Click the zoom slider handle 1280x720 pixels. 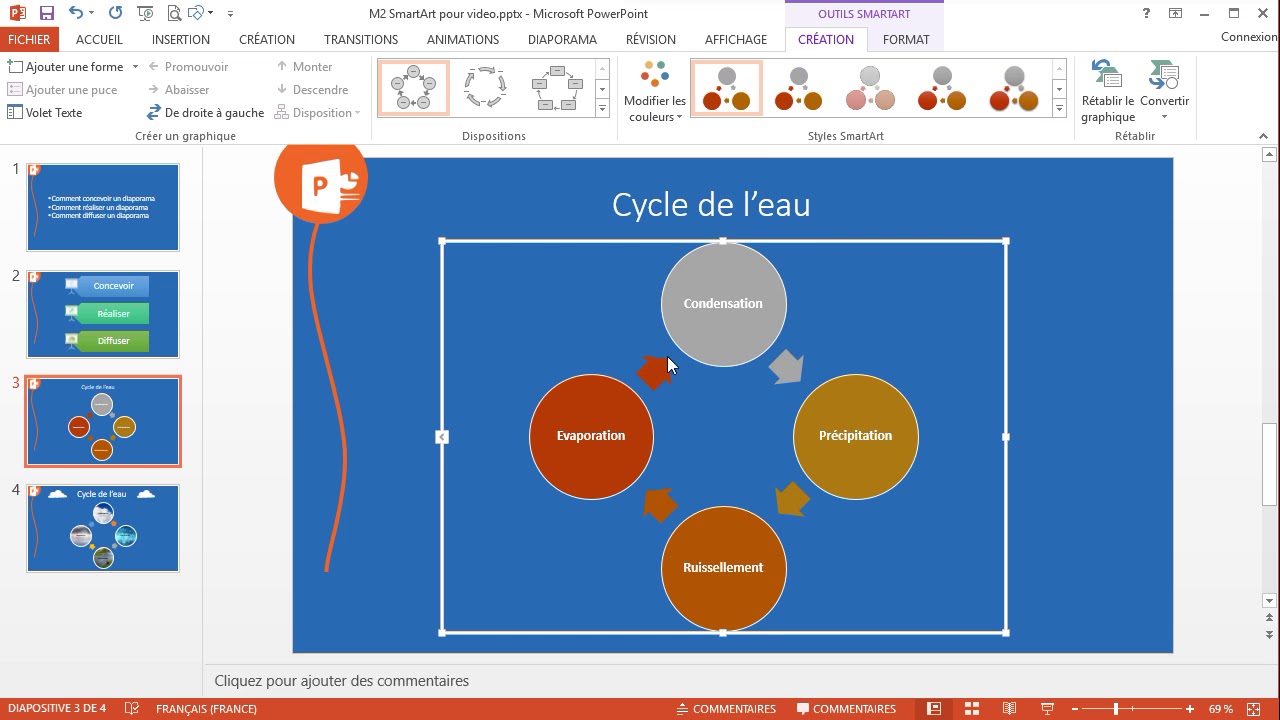click(1116, 709)
